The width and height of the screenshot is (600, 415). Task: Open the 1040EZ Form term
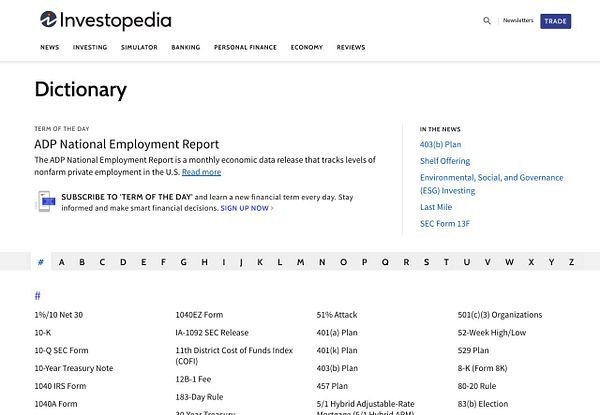199,315
